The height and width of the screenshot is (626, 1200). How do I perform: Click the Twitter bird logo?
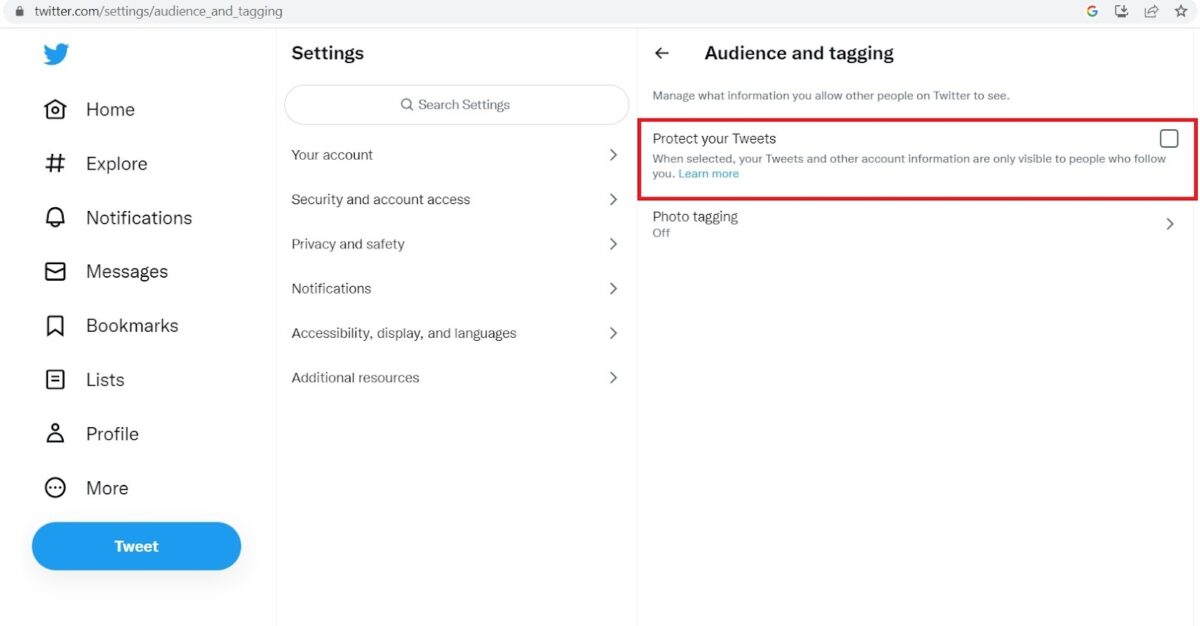click(x=56, y=54)
